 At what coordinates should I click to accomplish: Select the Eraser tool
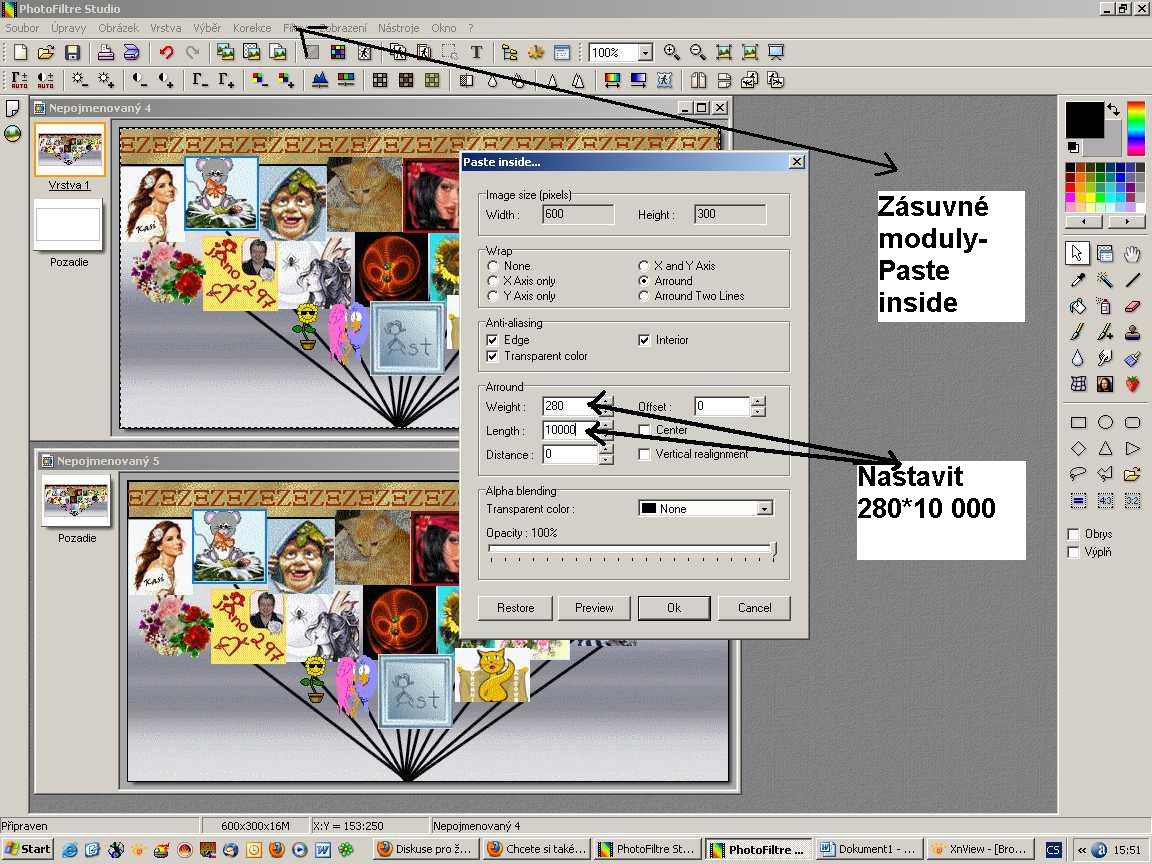click(x=1132, y=306)
